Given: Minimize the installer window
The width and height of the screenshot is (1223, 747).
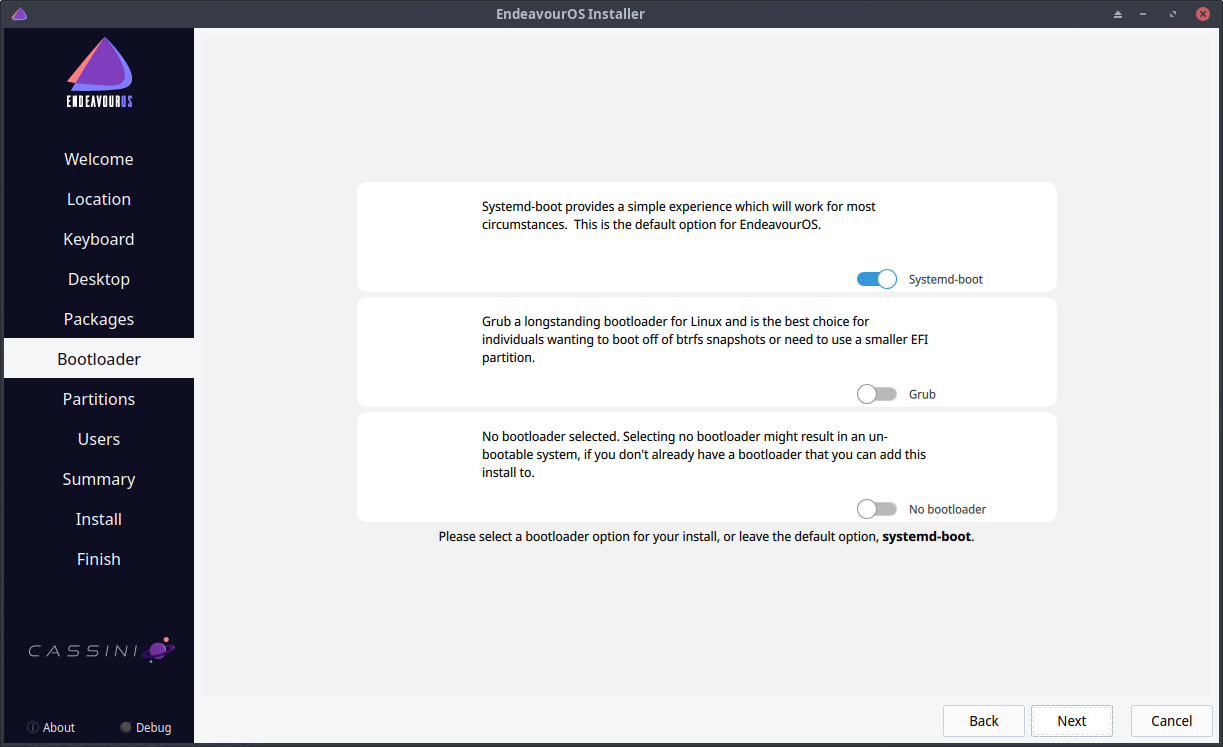Looking at the screenshot, I should (1145, 14).
